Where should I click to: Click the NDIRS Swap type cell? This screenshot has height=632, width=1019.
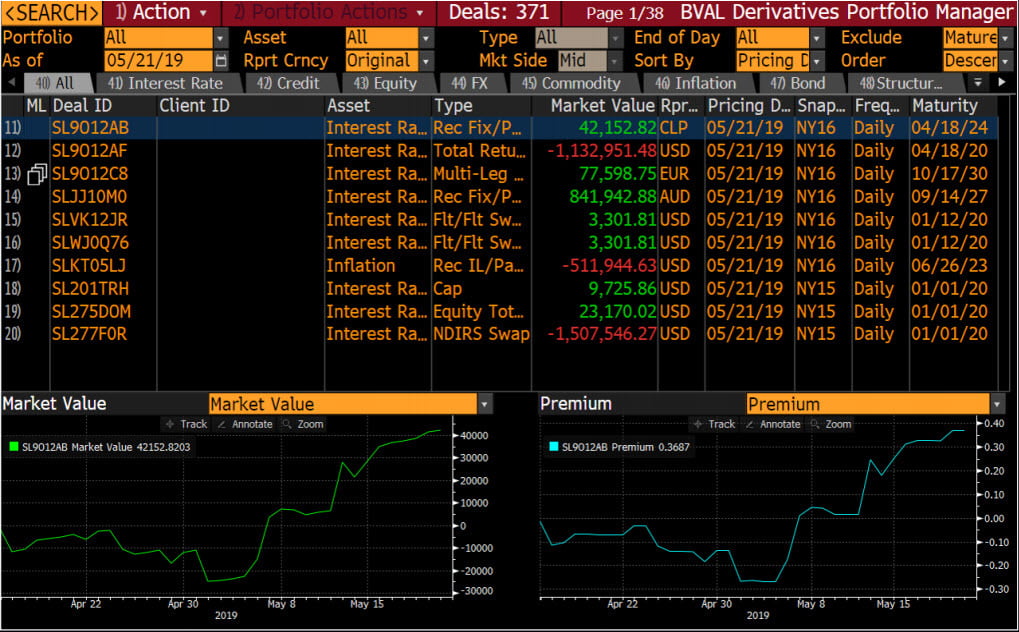click(481, 334)
